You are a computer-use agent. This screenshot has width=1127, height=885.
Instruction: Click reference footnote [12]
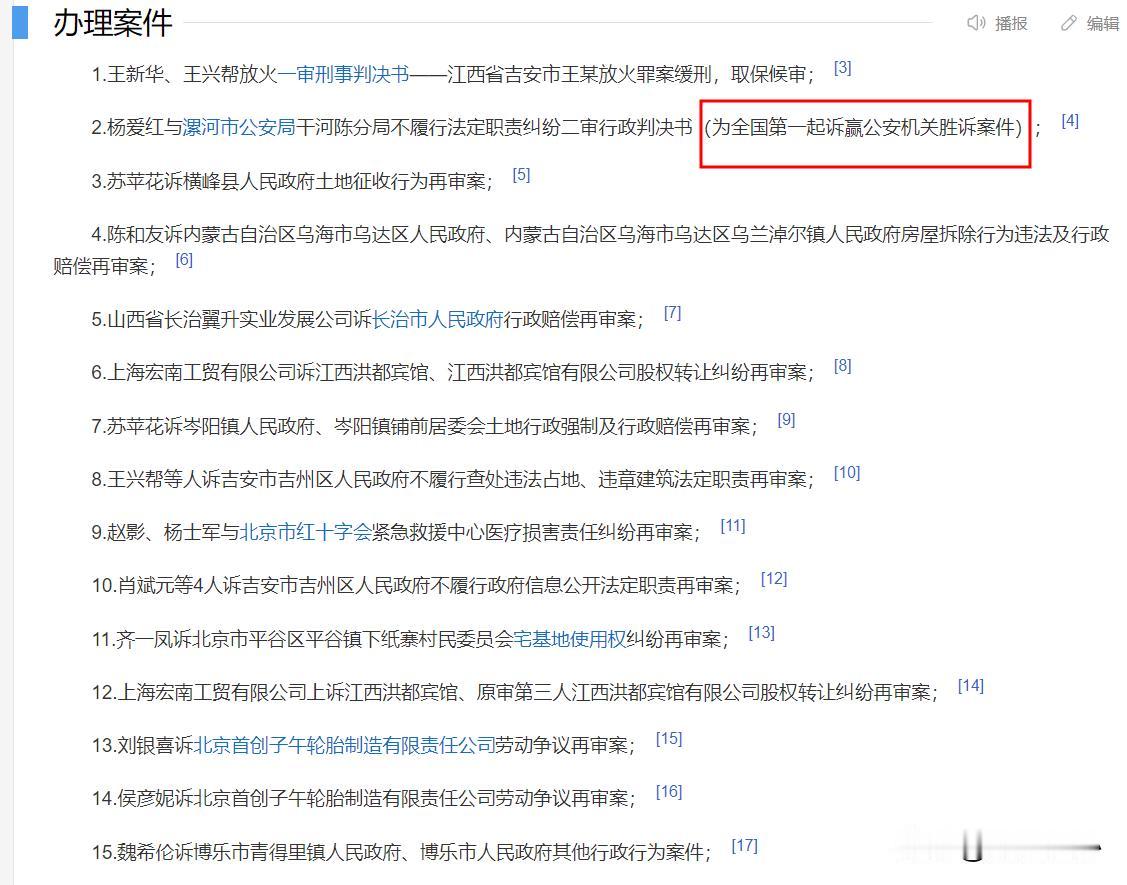coord(774,579)
